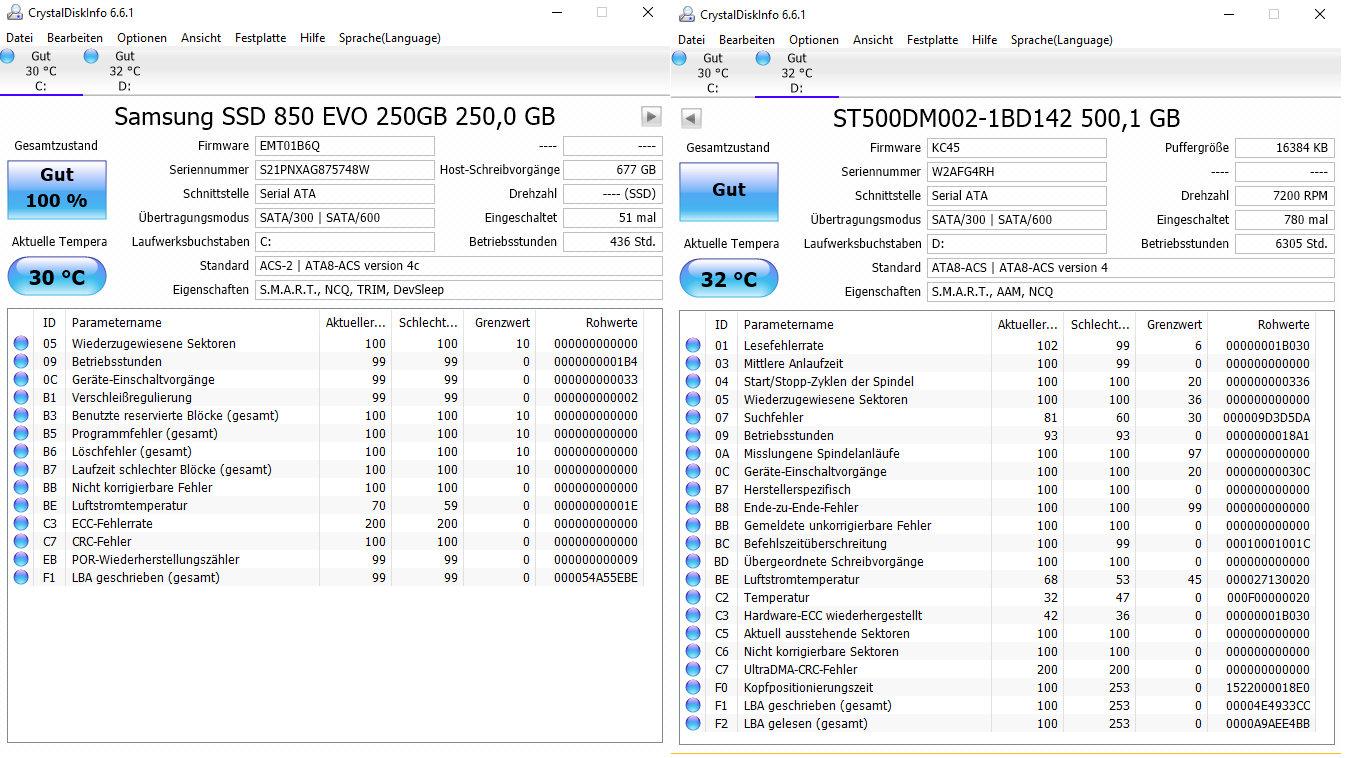Click Grenzwert column header in left window

click(x=499, y=323)
